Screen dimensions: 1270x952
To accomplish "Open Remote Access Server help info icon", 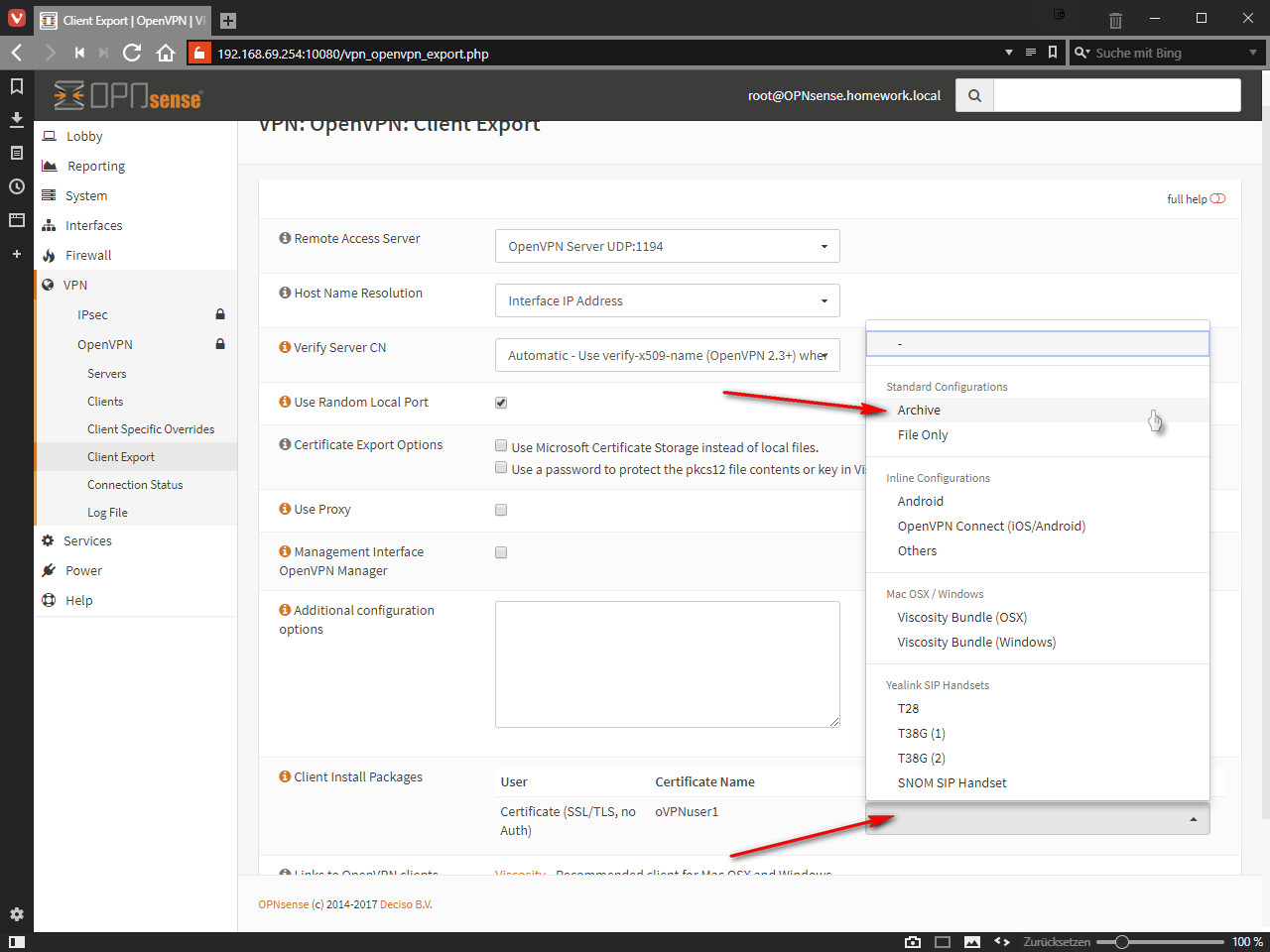I will (285, 238).
